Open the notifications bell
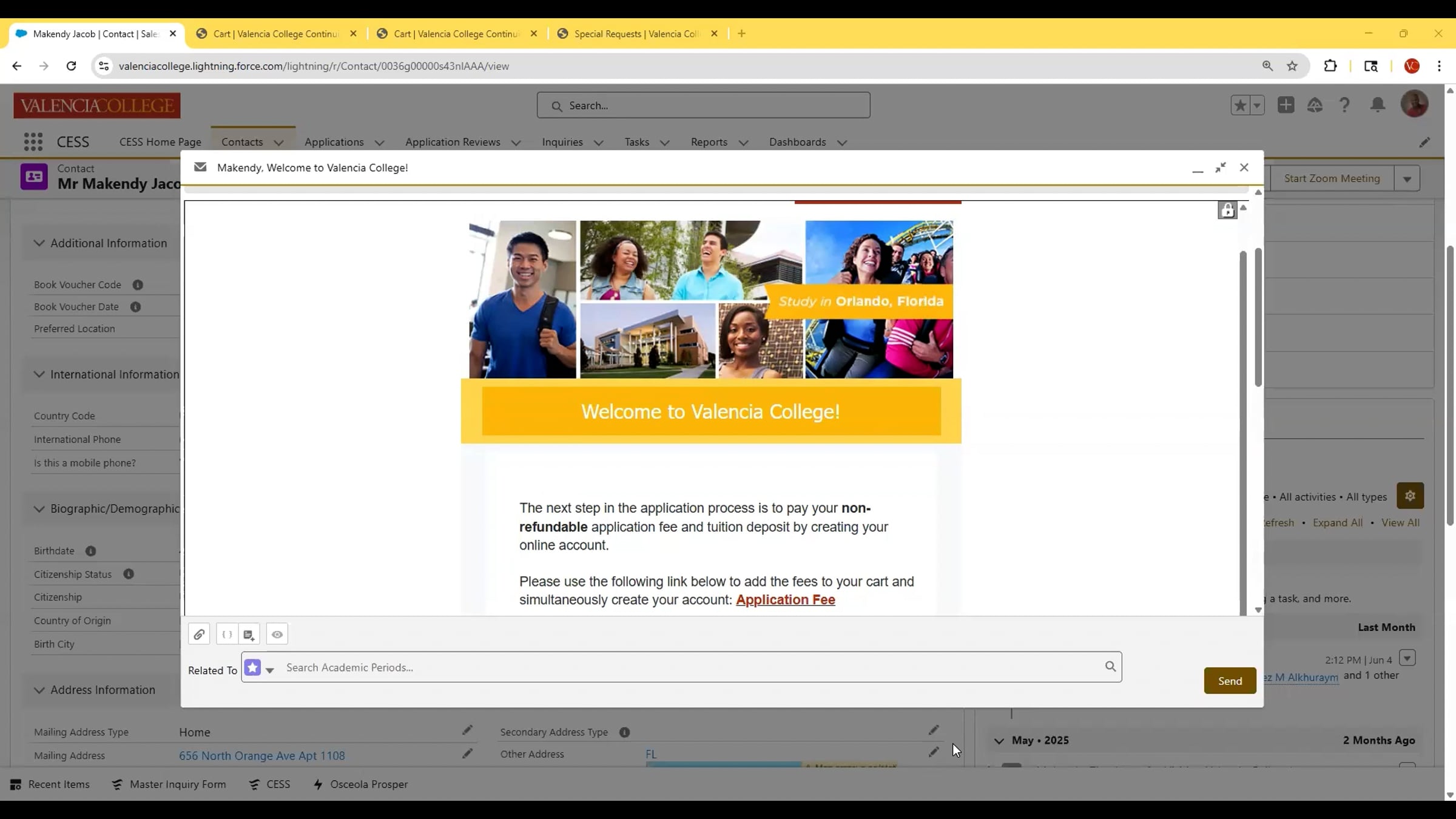This screenshot has width=1456, height=819. 1378,106
